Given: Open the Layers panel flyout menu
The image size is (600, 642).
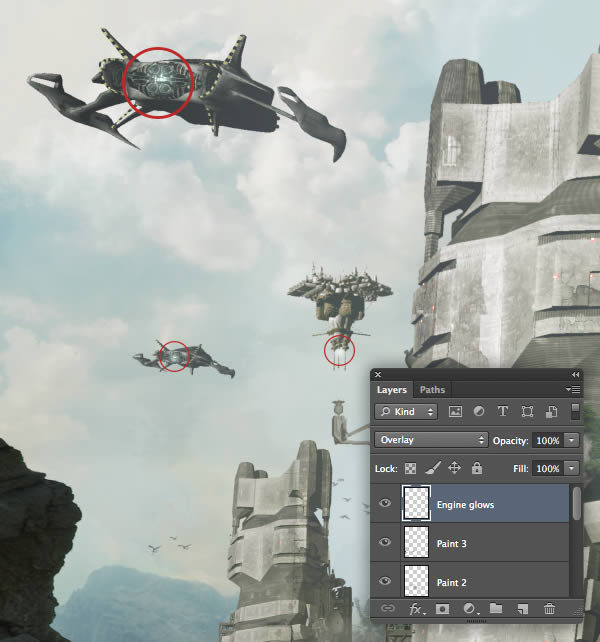Looking at the screenshot, I should pos(574,389).
